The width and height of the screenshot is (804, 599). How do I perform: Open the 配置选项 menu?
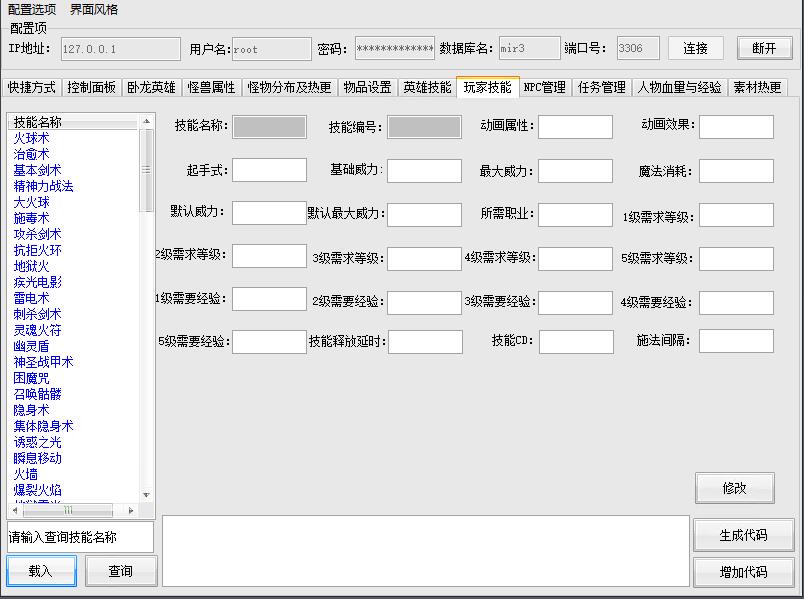tap(32, 9)
